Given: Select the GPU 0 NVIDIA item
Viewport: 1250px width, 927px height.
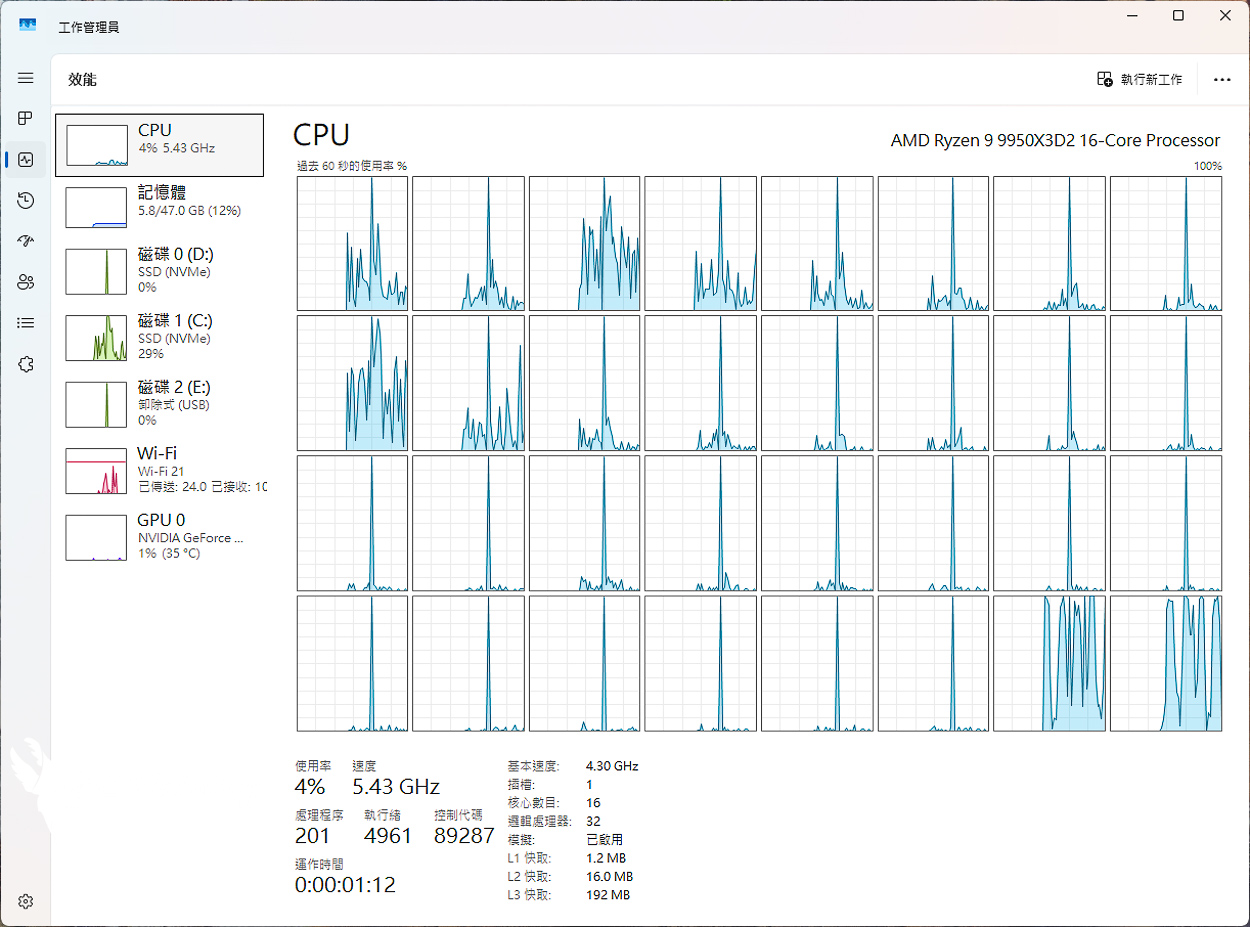Looking at the screenshot, I should click(160, 536).
